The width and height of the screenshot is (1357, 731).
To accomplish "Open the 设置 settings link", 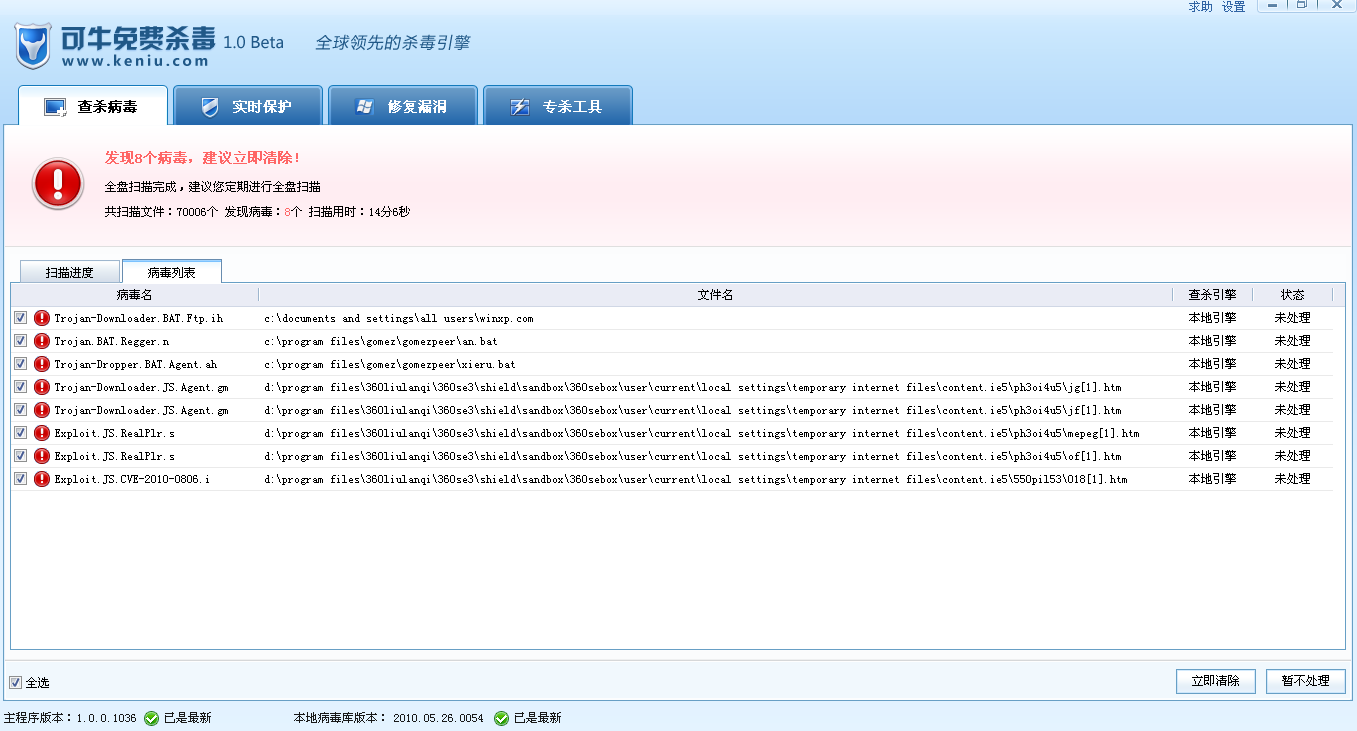I will pos(1234,7).
